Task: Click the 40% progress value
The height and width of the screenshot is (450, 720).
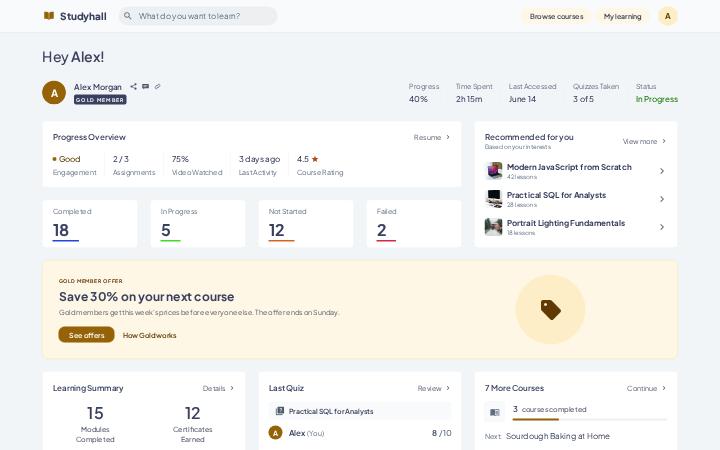Action: tap(418, 99)
